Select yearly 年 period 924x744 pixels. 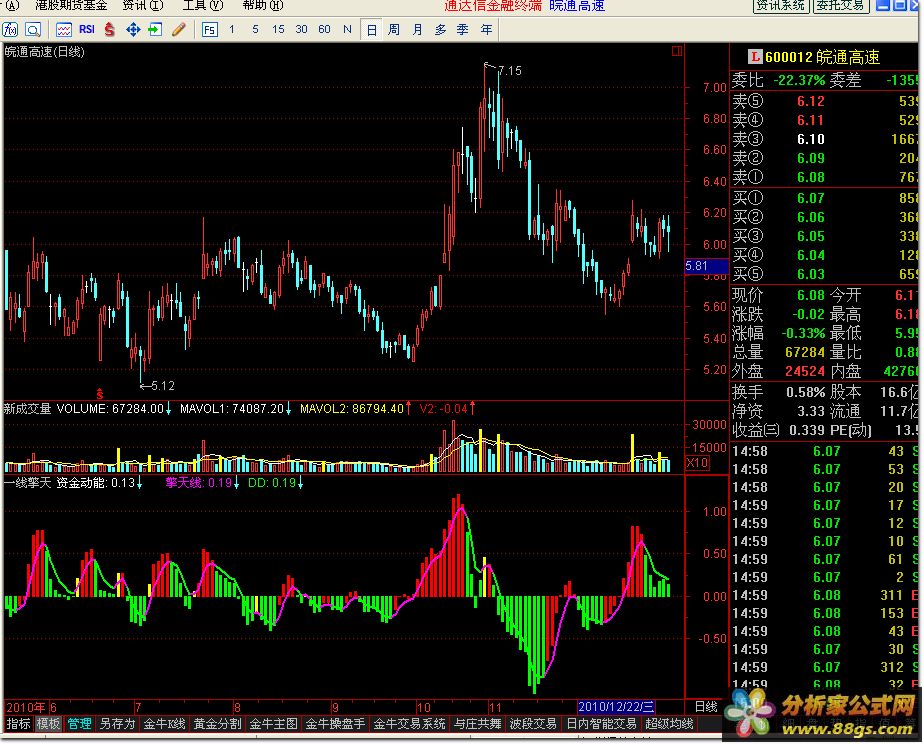tap(486, 29)
